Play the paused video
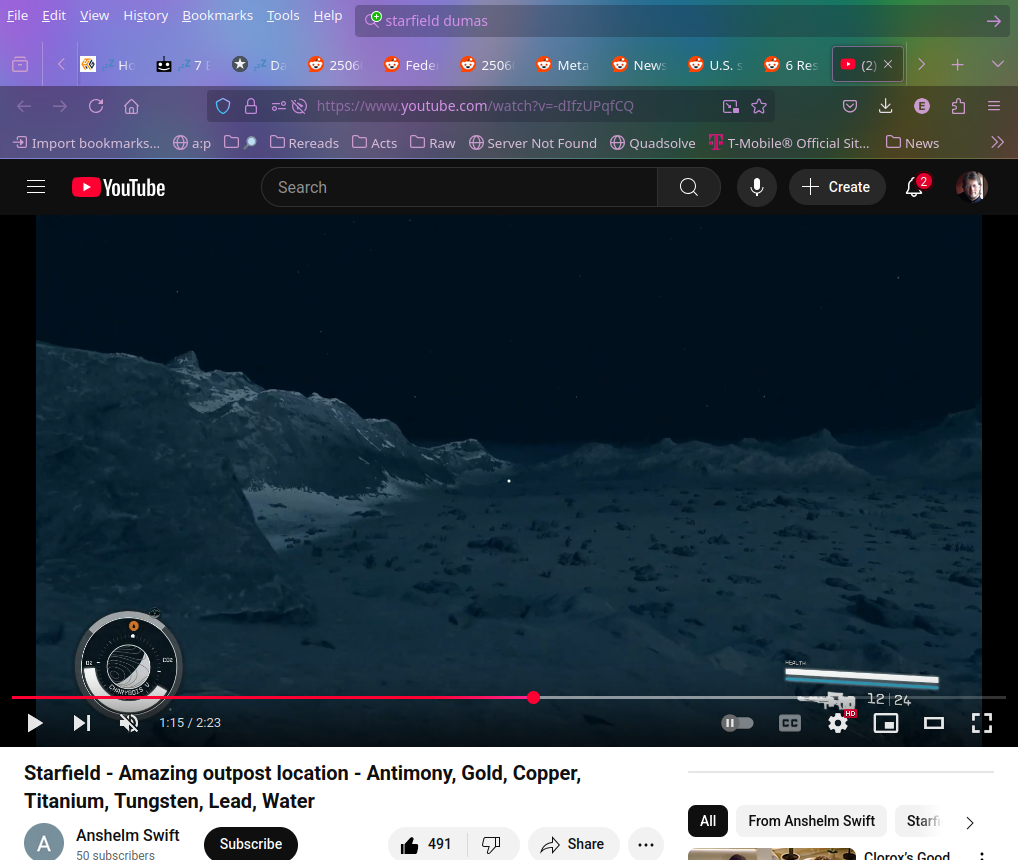1018x860 pixels. [35, 723]
